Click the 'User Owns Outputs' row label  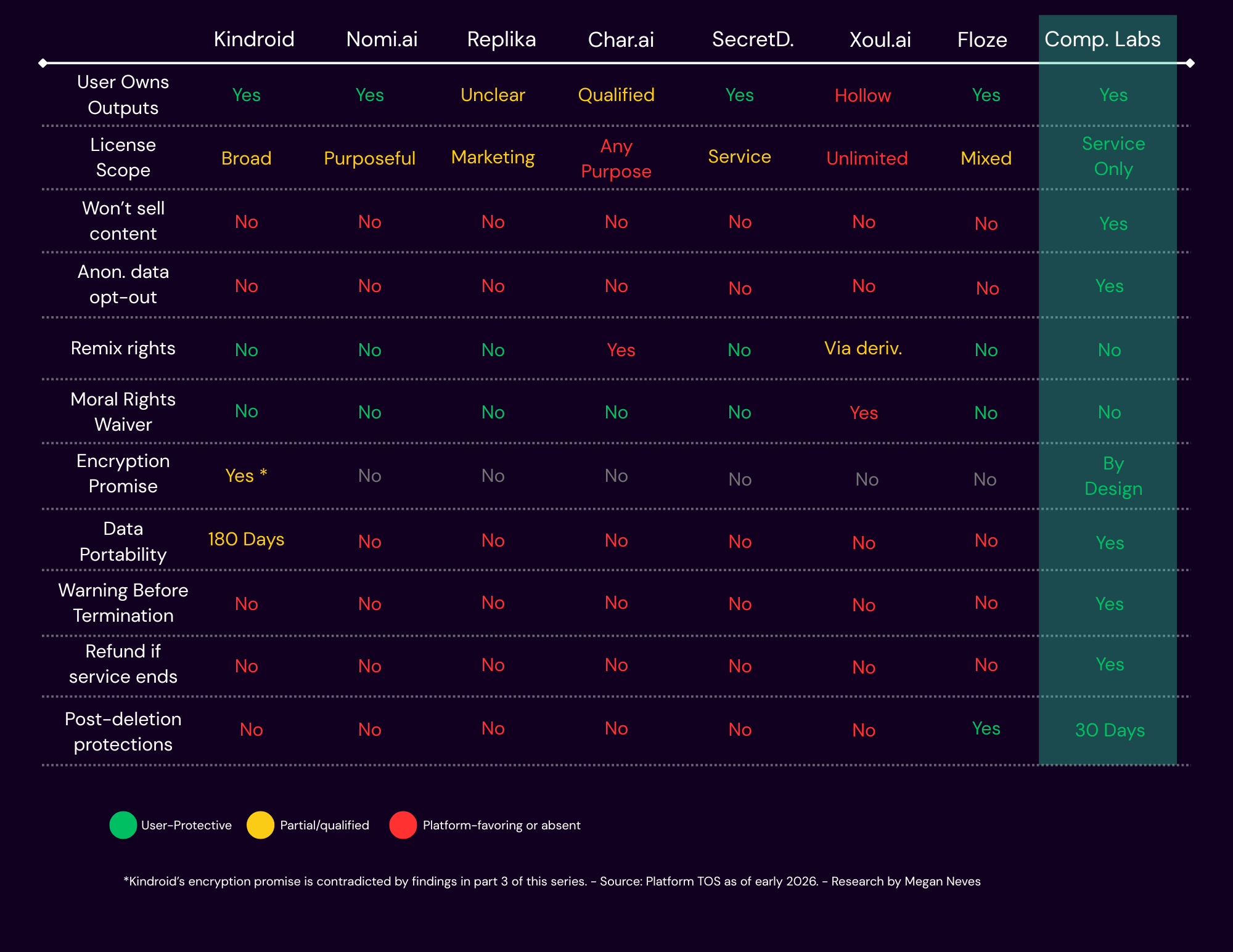123,95
